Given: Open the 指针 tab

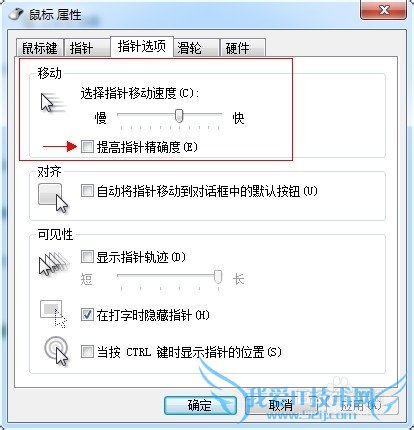Looking at the screenshot, I should click(87, 48).
